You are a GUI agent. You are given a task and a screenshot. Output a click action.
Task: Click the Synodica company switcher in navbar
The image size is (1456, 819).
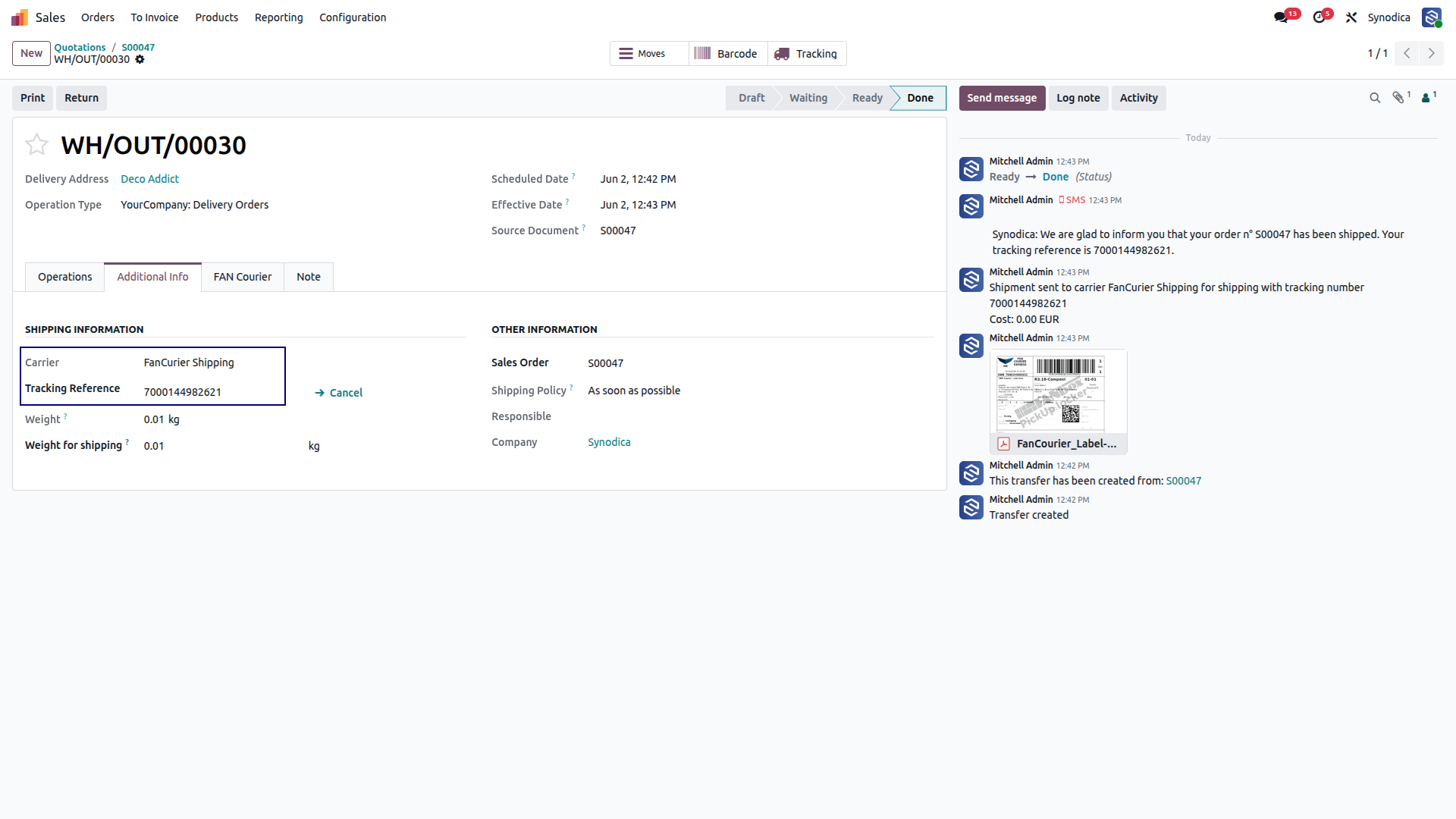pos(1389,17)
